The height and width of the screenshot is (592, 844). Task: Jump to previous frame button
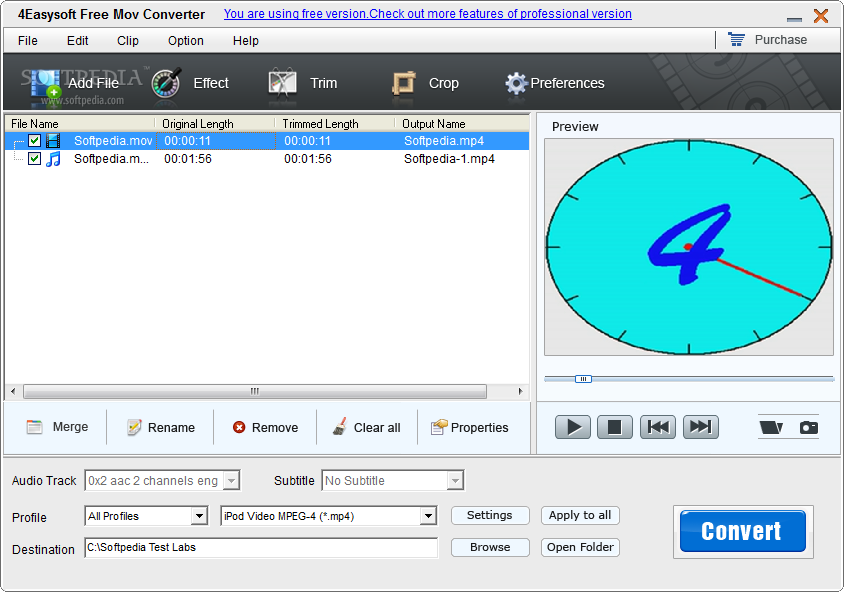[x=658, y=427]
